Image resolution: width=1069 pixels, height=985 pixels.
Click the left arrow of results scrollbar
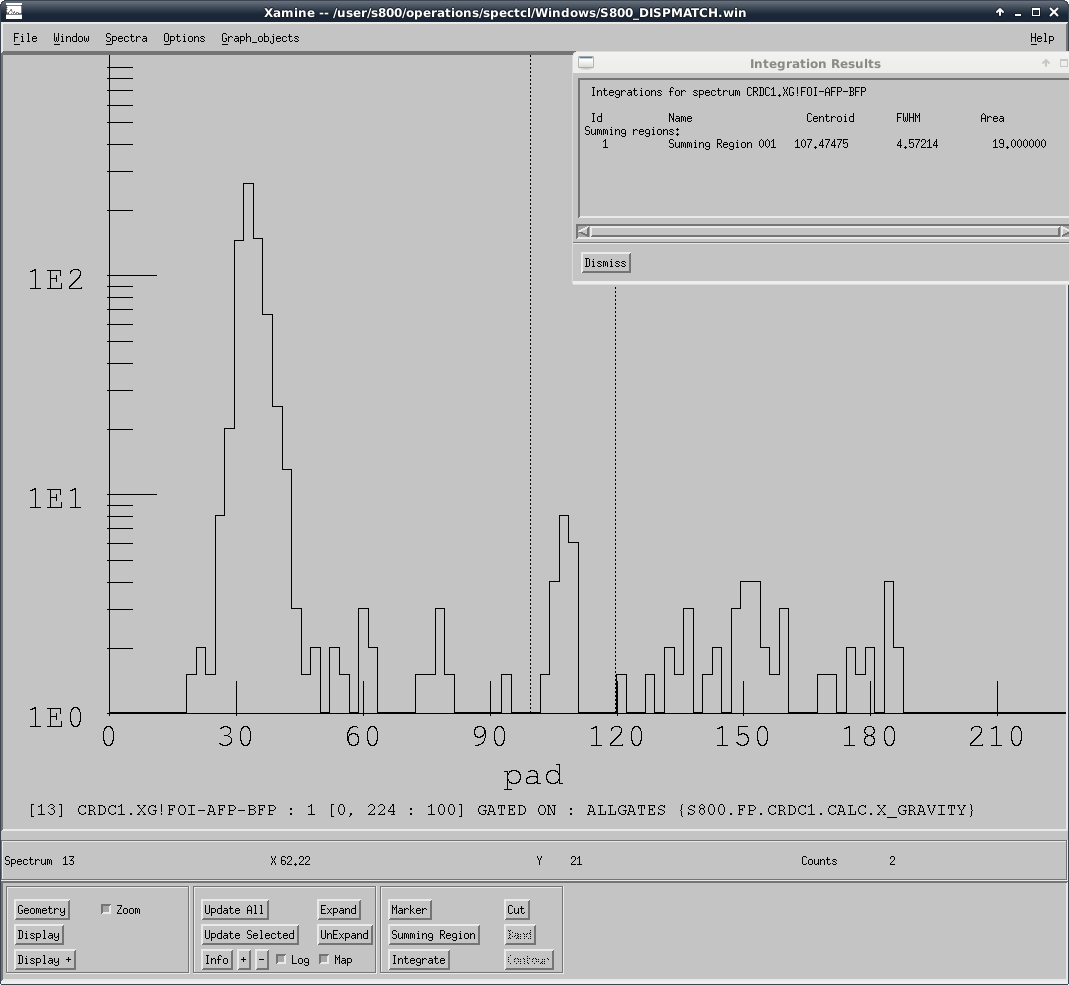click(x=584, y=232)
